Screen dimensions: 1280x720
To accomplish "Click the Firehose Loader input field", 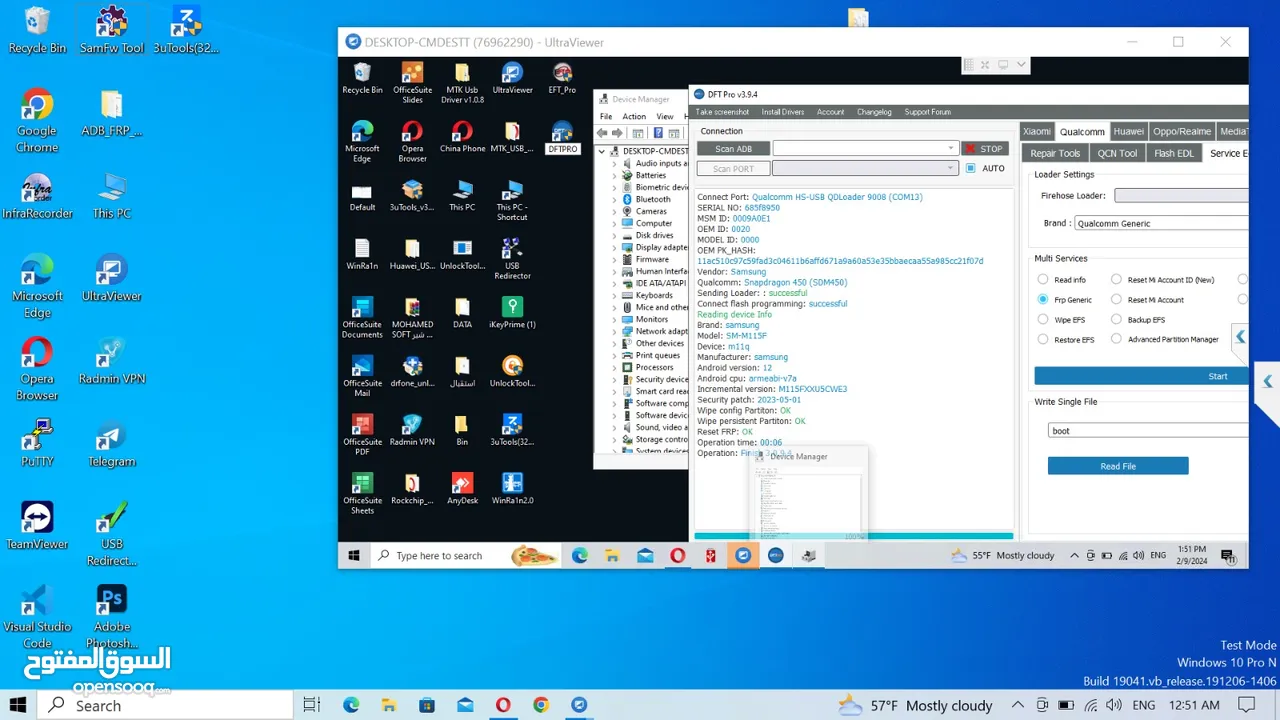I will pyautogui.click(x=1181, y=196).
